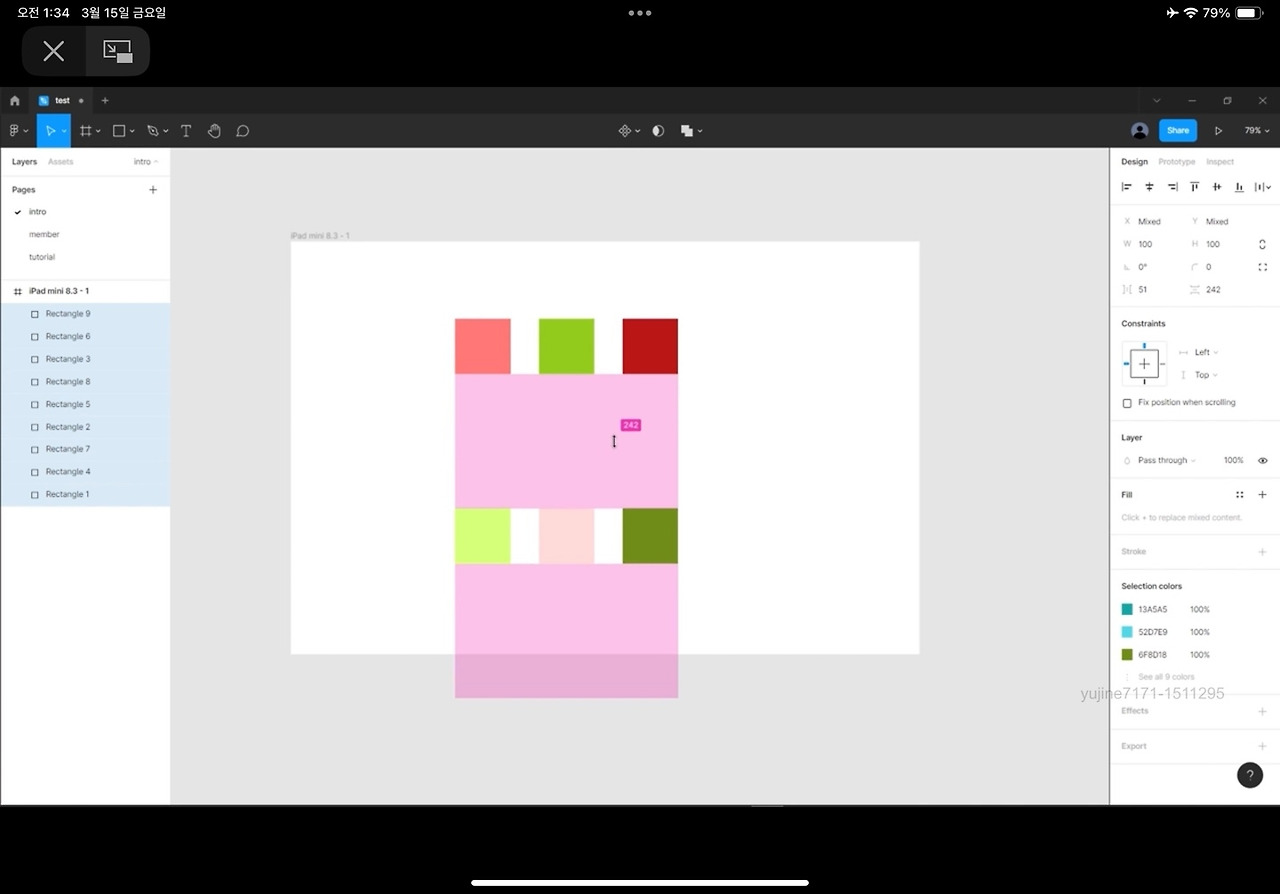
Task: Select the Rectangle 9 layer
Action: click(x=85, y=314)
